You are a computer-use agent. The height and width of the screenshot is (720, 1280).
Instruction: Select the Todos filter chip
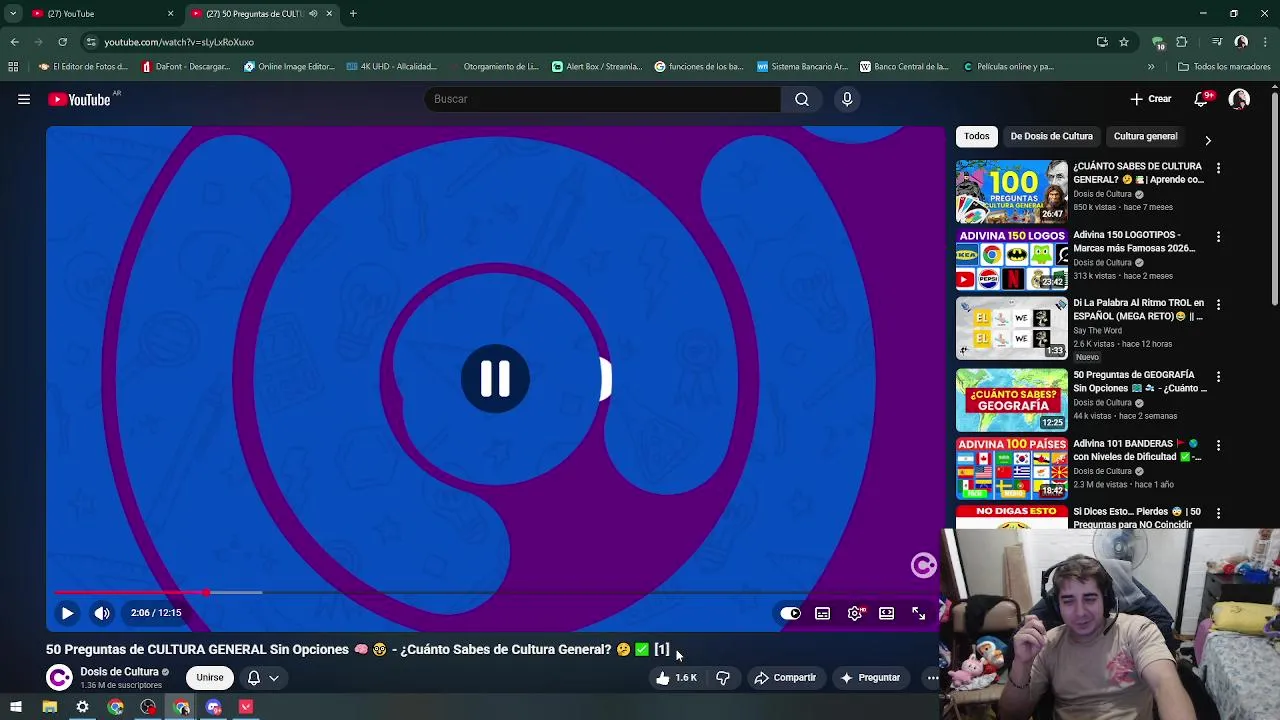pos(977,136)
